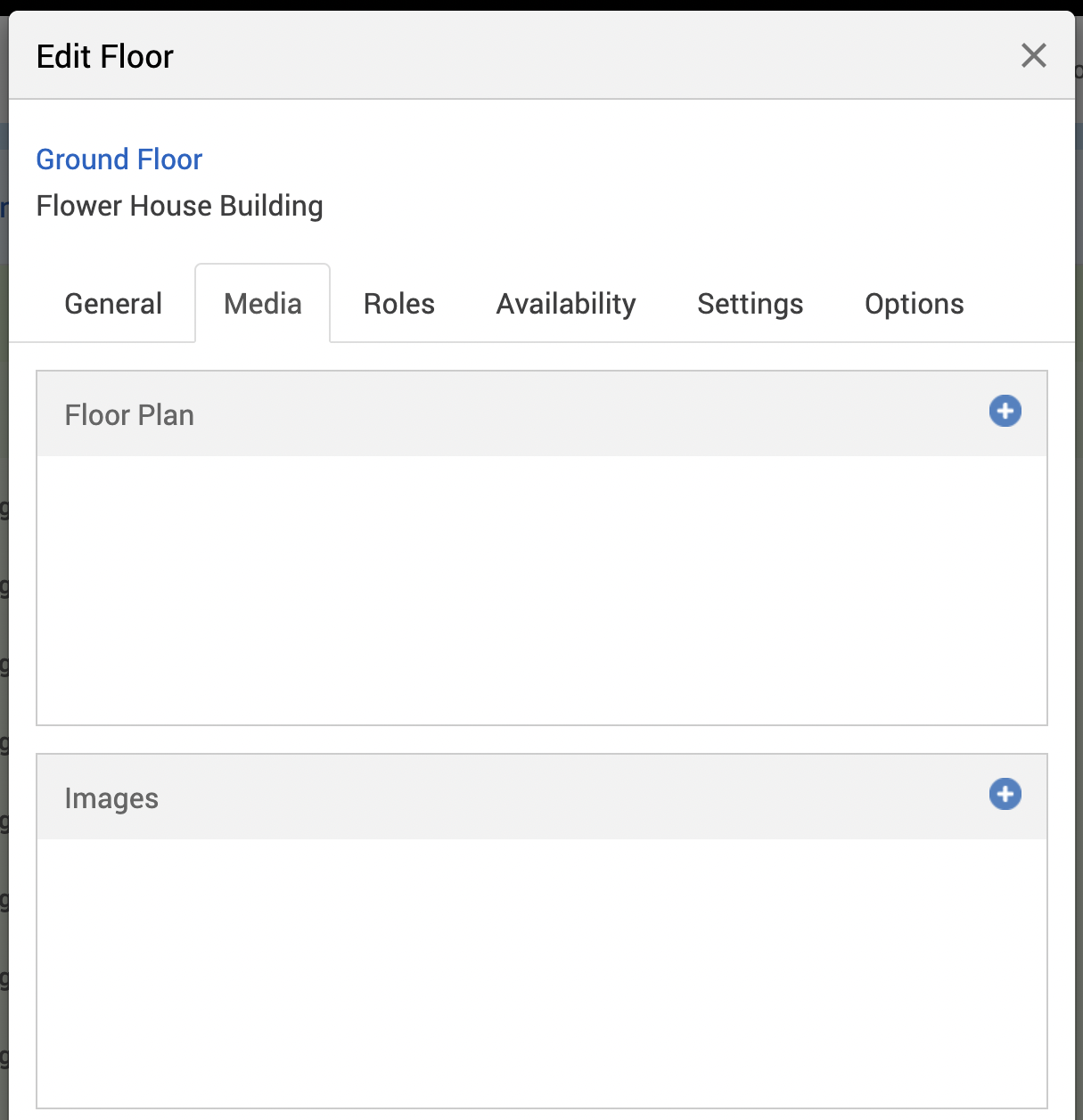View the Options tab
The image size is (1083, 1120).
[914, 304]
